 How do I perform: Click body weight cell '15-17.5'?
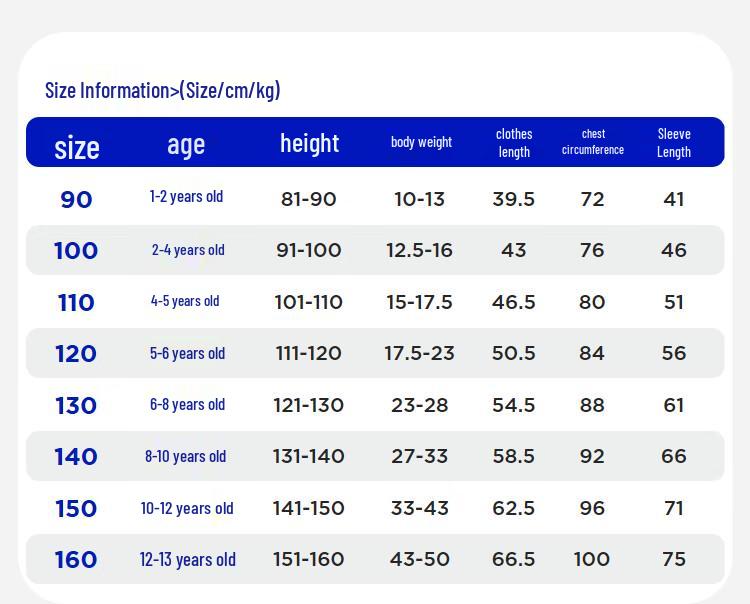[419, 302]
